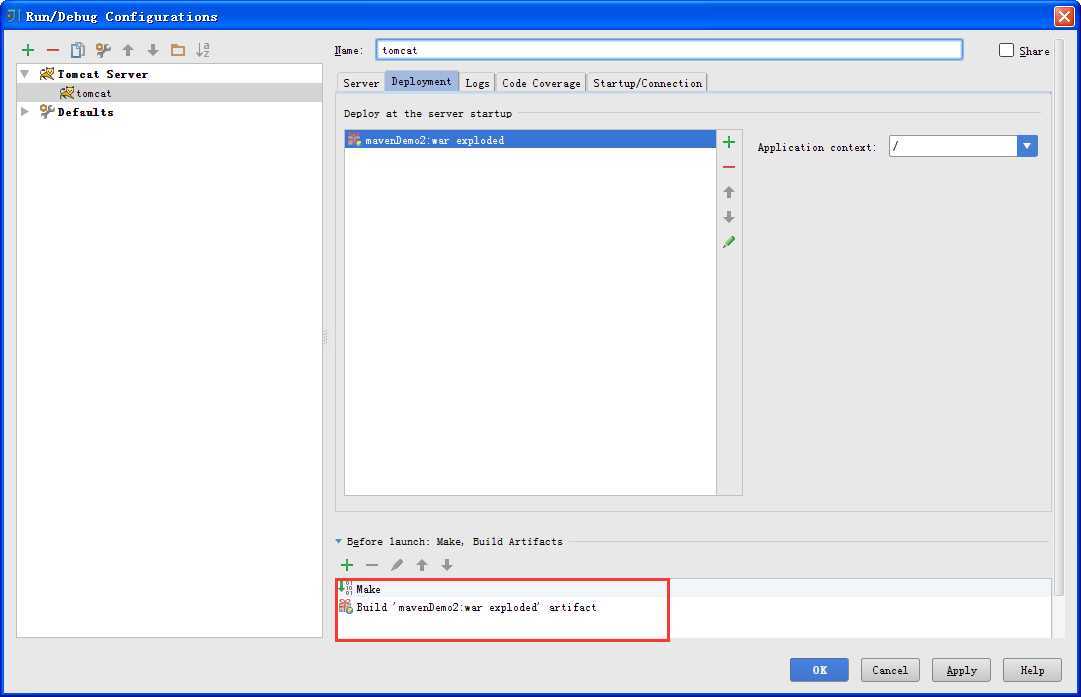Remove the artifact from deployment list
This screenshot has width=1081, height=697.
pyautogui.click(x=729, y=167)
